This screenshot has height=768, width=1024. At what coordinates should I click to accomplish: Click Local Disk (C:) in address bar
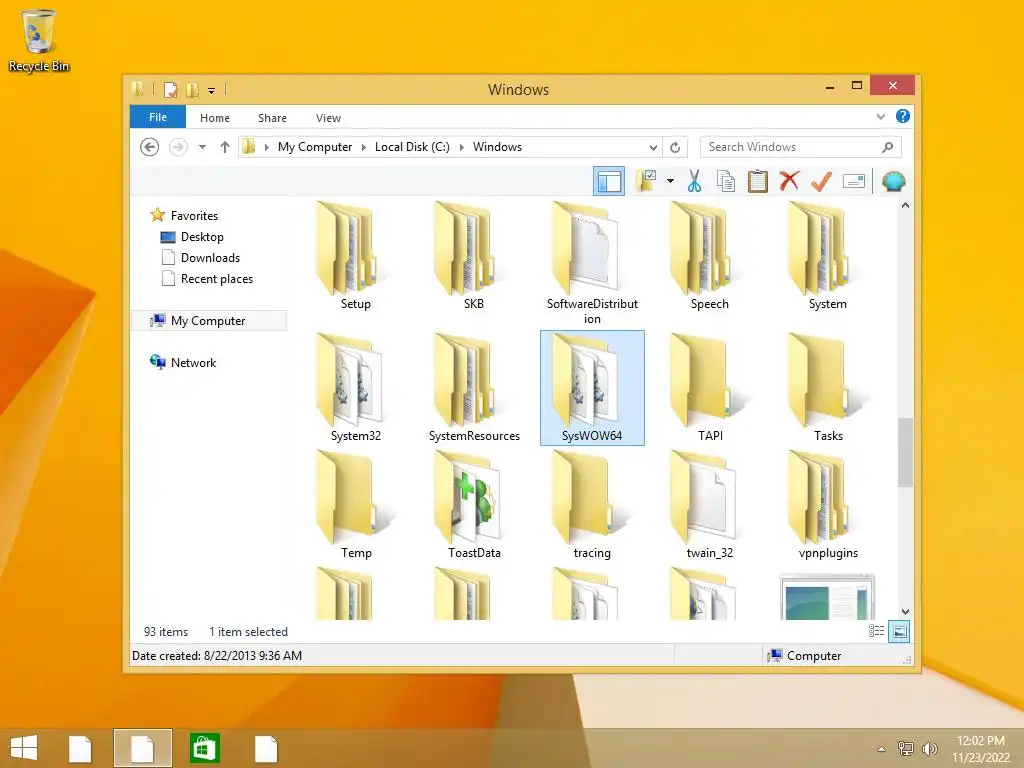point(412,147)
